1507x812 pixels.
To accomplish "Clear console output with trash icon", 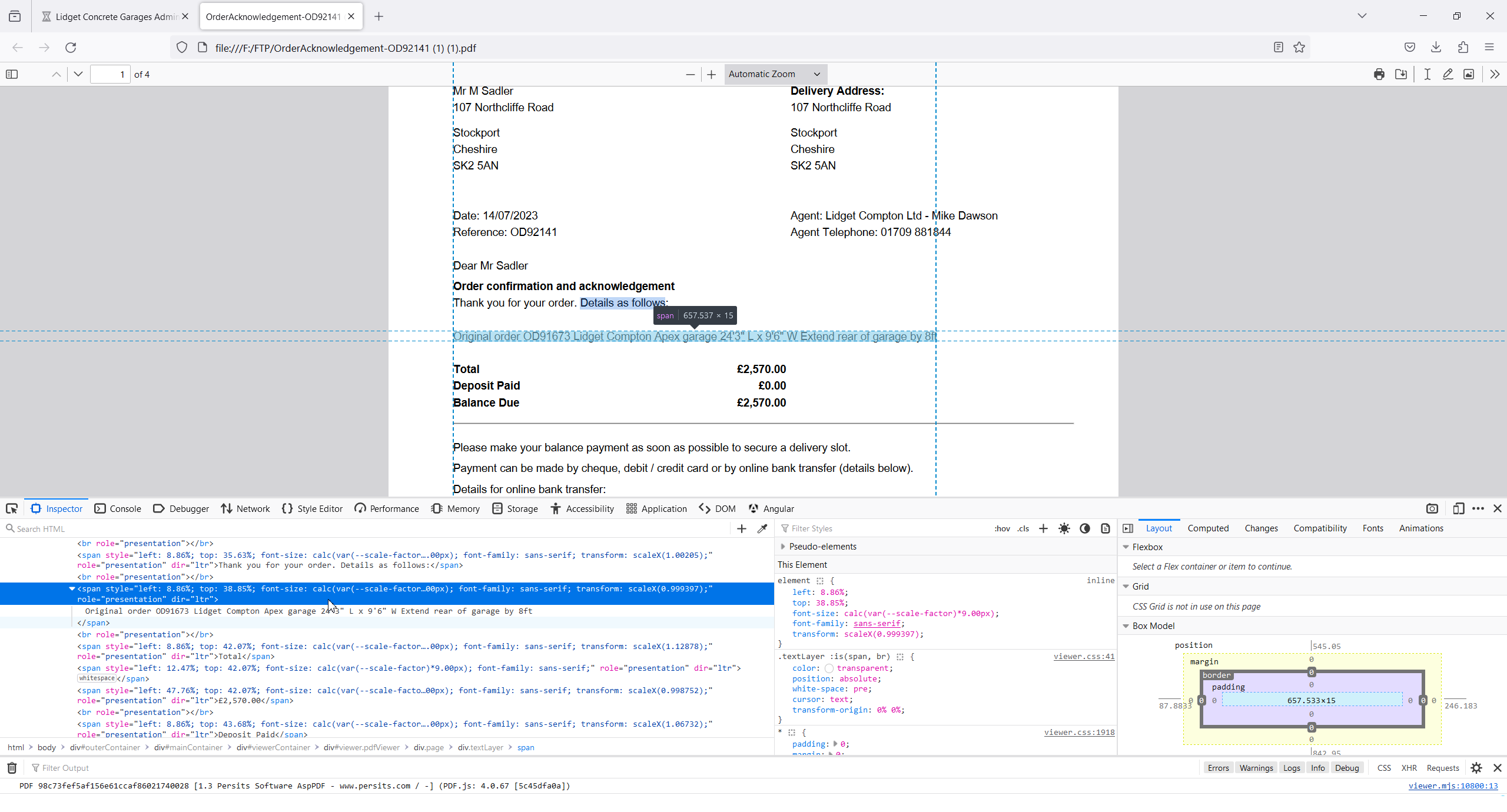I will 12,768.
